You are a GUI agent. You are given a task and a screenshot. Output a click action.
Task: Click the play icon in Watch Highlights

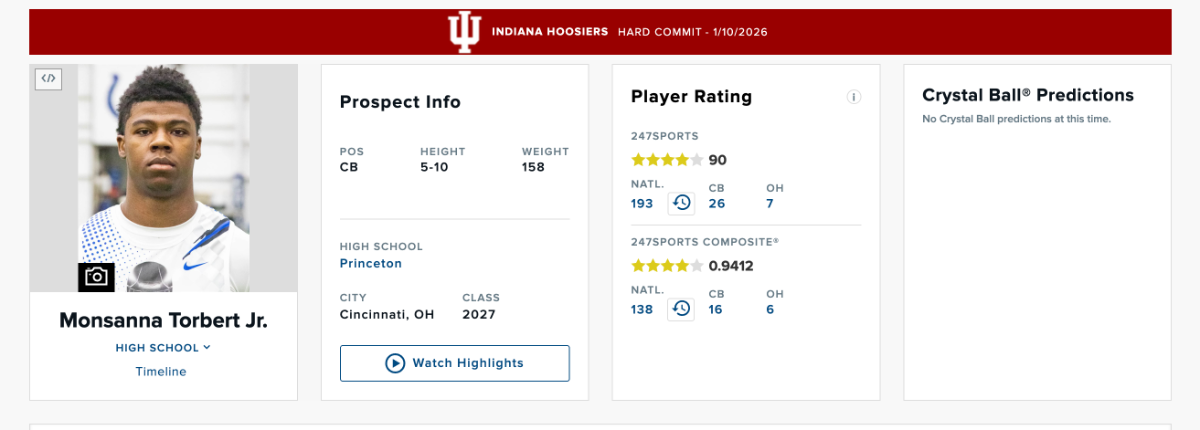click(395, 363)
